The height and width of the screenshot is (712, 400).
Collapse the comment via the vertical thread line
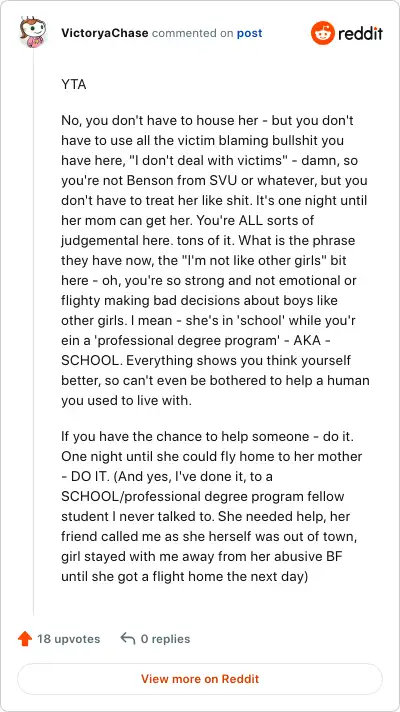tap(33, 331)
